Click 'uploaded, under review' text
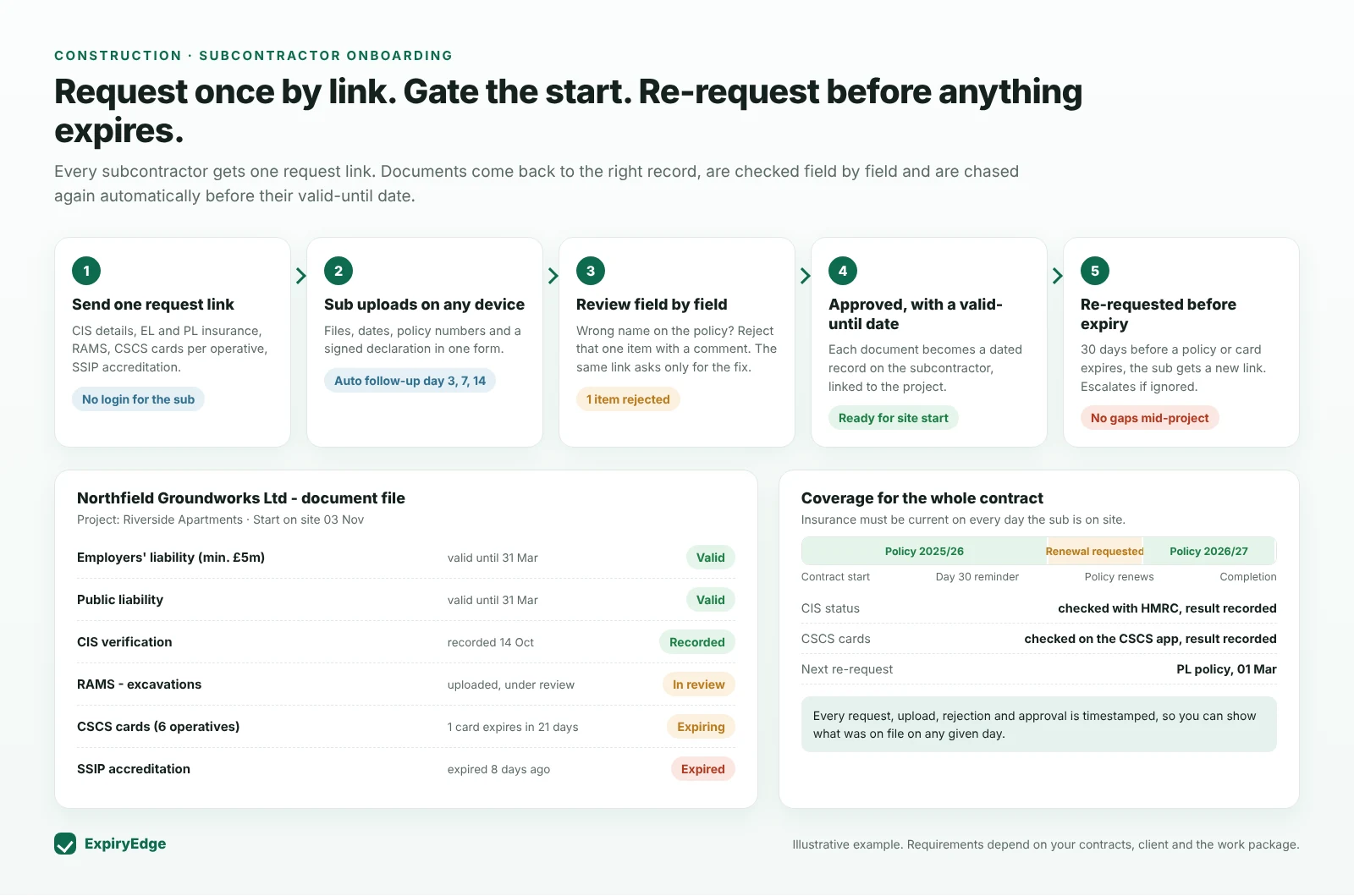 tap(511, 684)
